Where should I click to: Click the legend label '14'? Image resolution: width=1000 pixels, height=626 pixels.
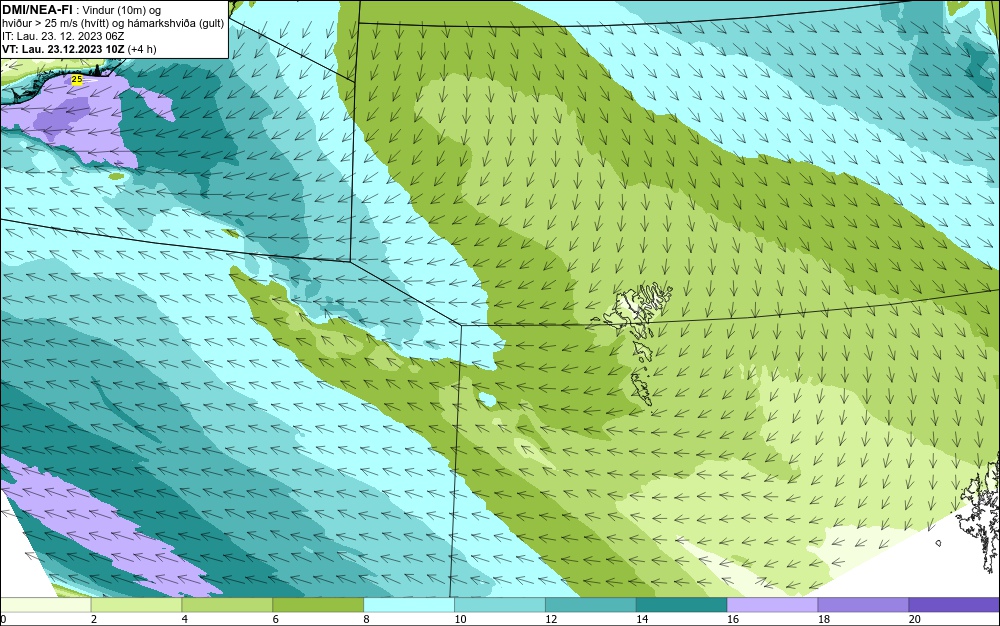click(x=642, y=619)
